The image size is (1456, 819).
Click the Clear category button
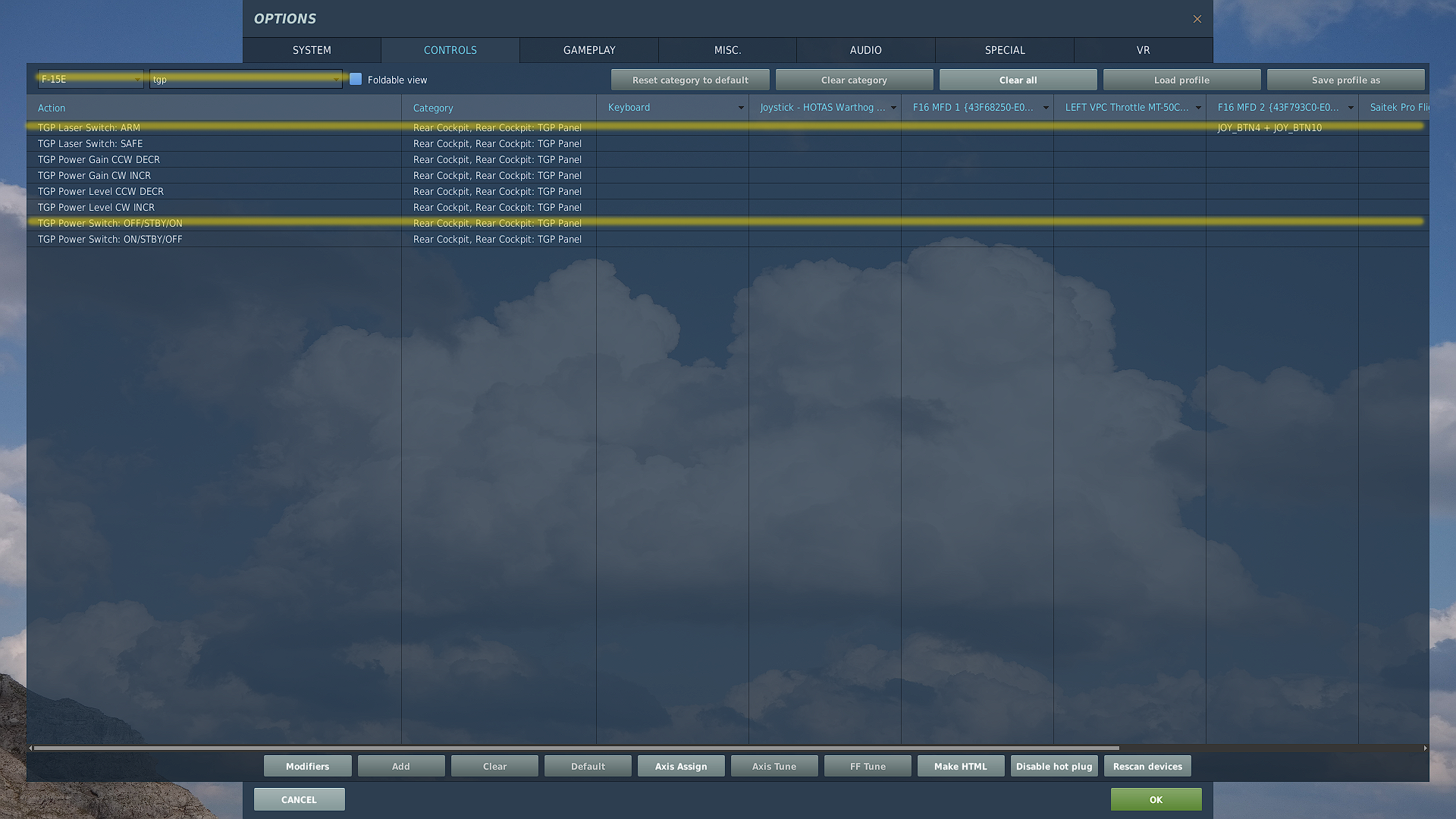click(854, 80)
